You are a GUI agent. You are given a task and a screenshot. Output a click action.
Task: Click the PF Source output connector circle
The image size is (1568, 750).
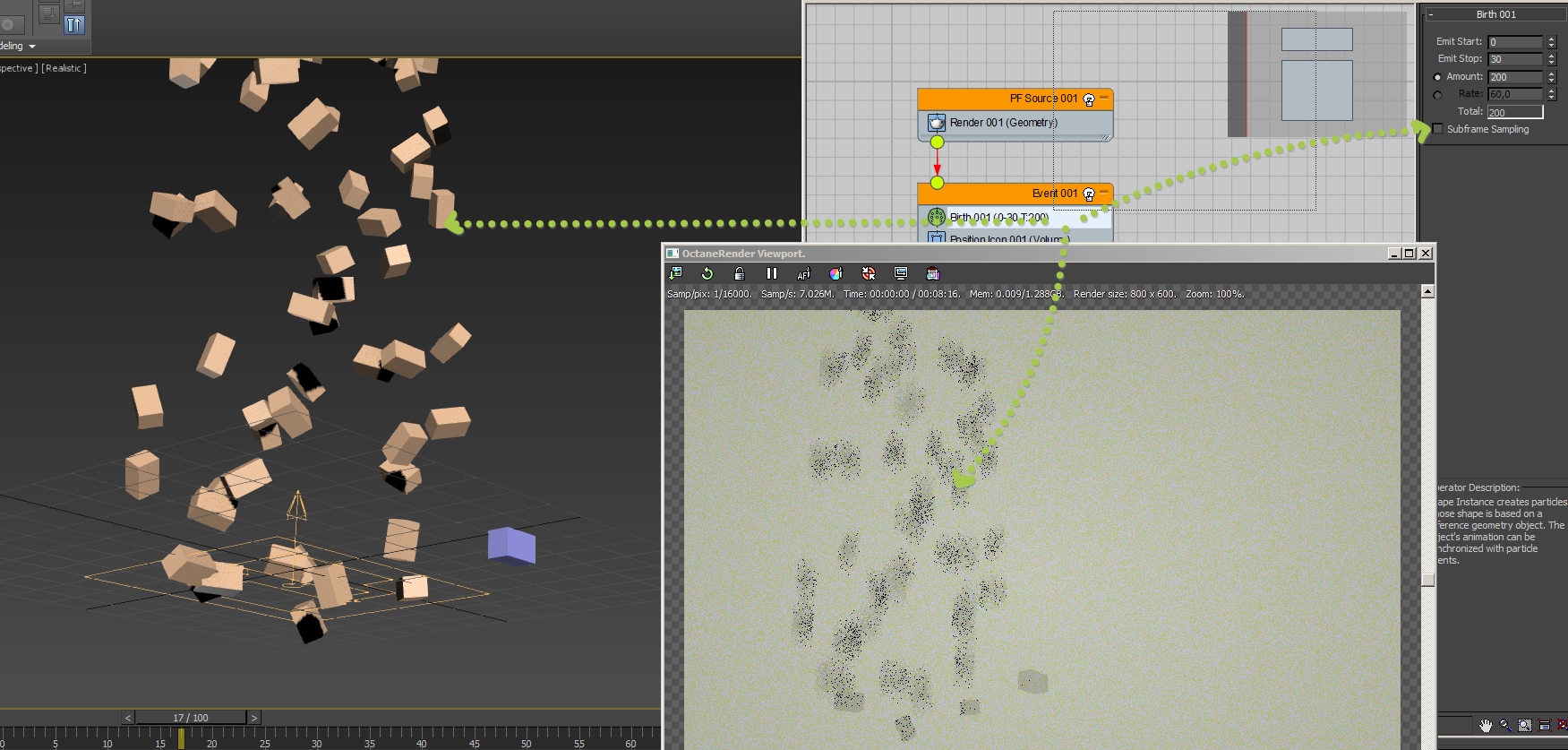[937, 142]
